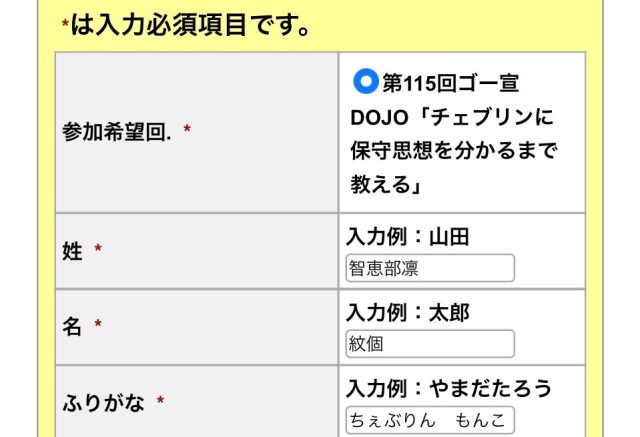
Task: Click the 名 row label
Action: pyautogui.click(x=72, y=327)
